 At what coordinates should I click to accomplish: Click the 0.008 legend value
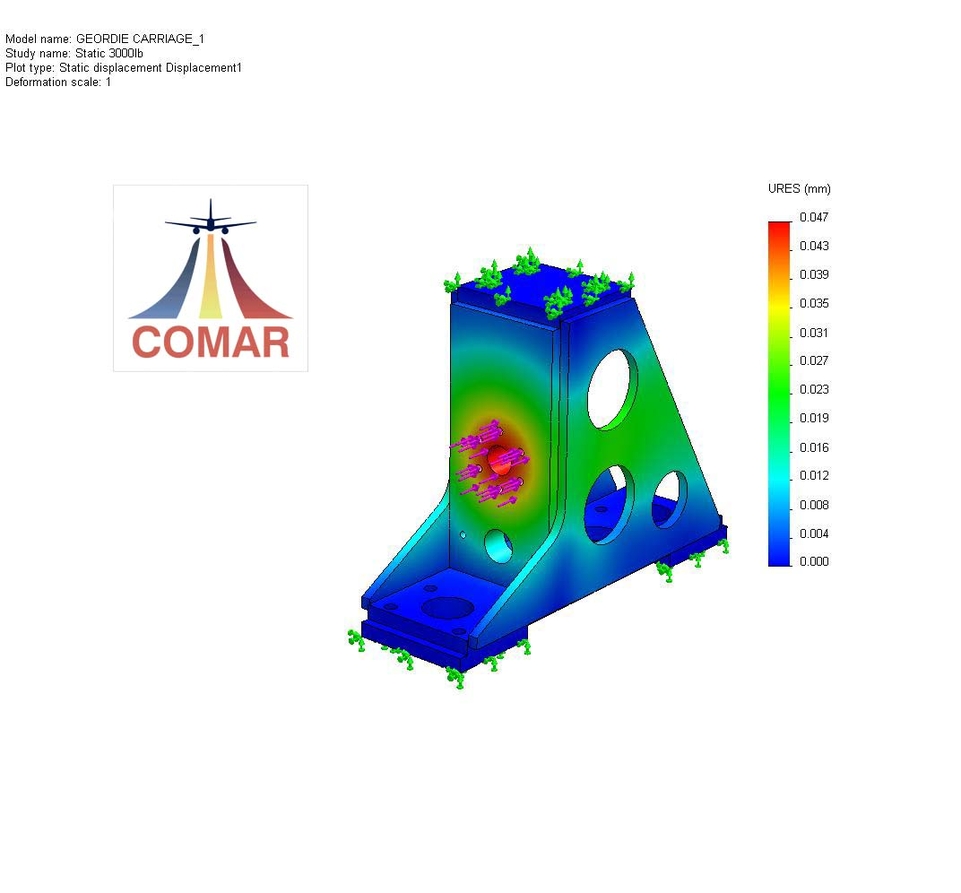click(x=814, y=505)
